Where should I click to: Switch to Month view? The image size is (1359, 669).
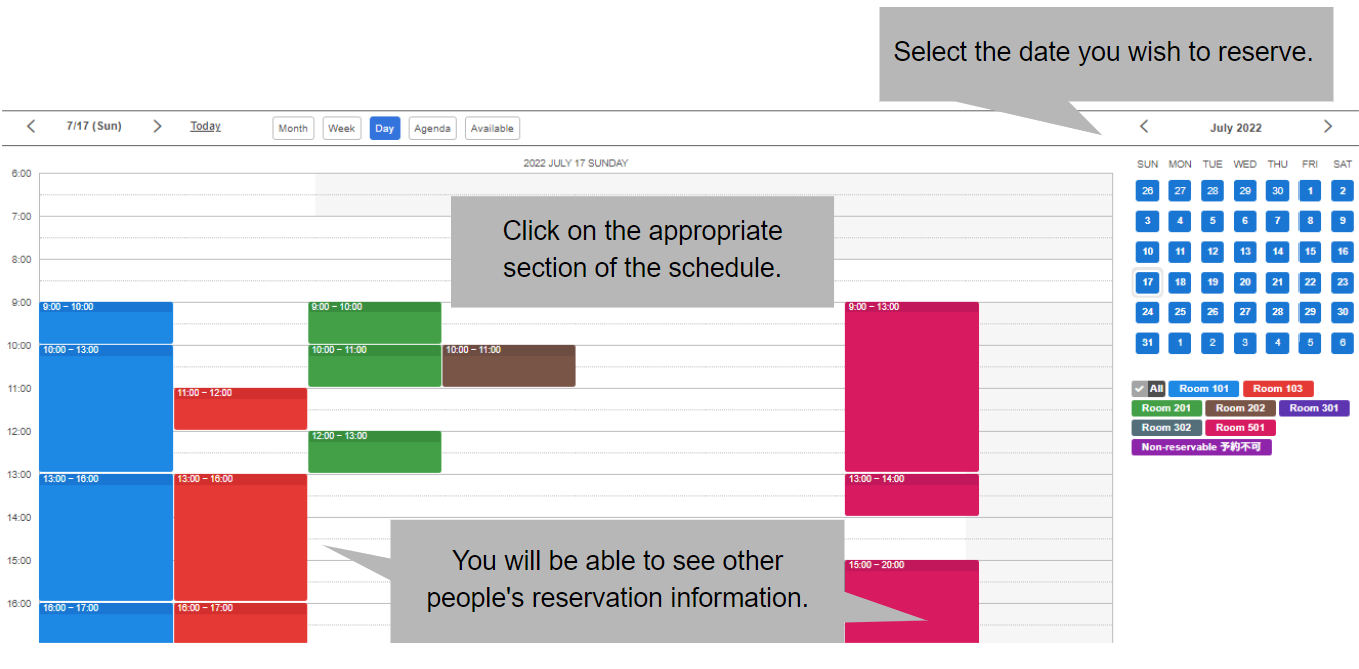[293, 128]
